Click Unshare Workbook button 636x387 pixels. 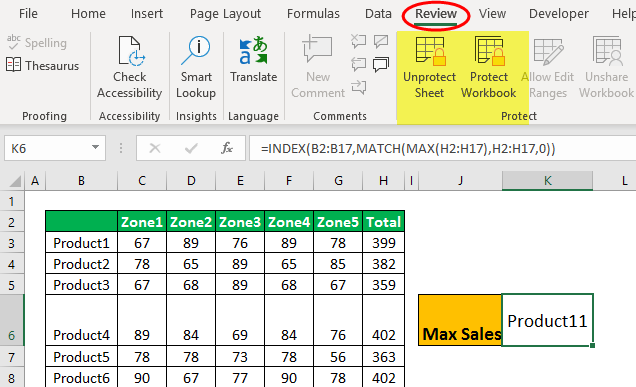point(606,67)
